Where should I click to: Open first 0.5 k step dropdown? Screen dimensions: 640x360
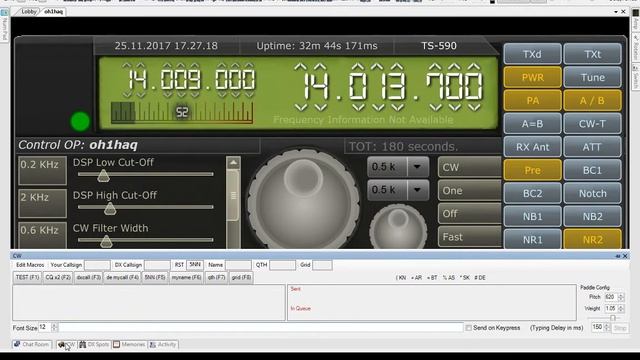pyautogui.click(x=417, y=167)
